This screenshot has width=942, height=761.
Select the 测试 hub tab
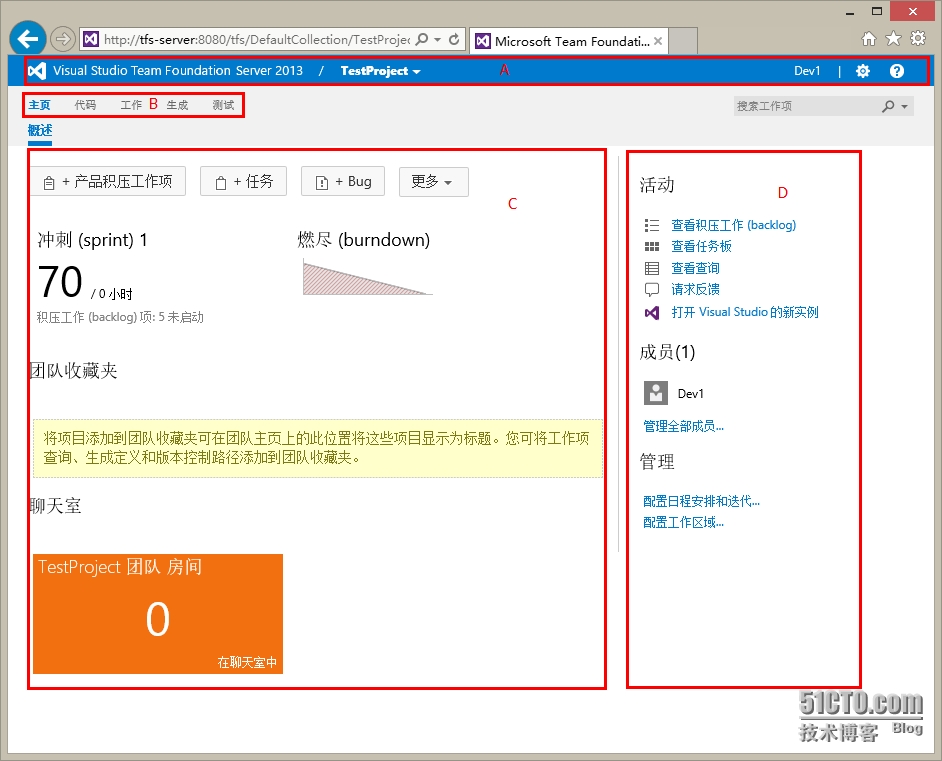click(x=223, y=105)
